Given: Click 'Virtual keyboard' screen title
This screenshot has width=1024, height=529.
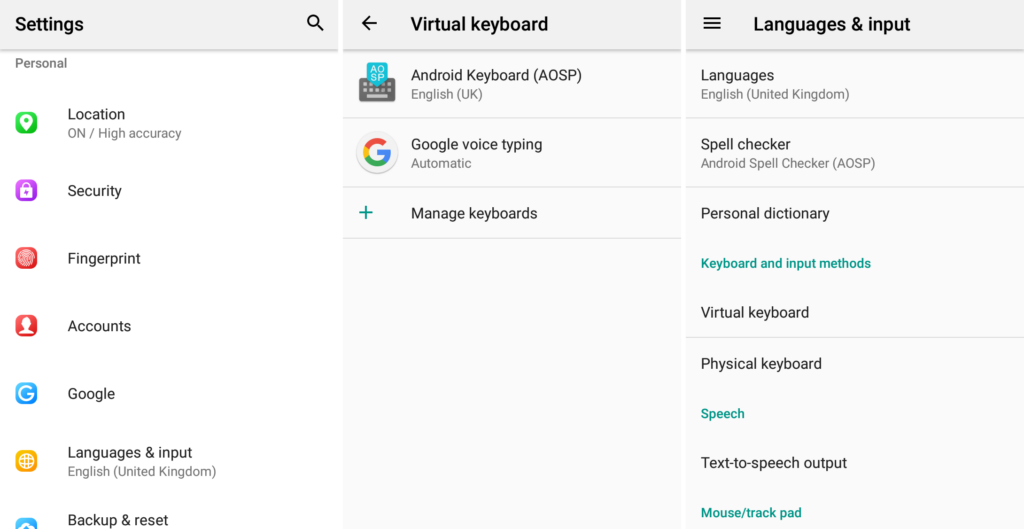Looking at the screenshot, I should [479, 24].
